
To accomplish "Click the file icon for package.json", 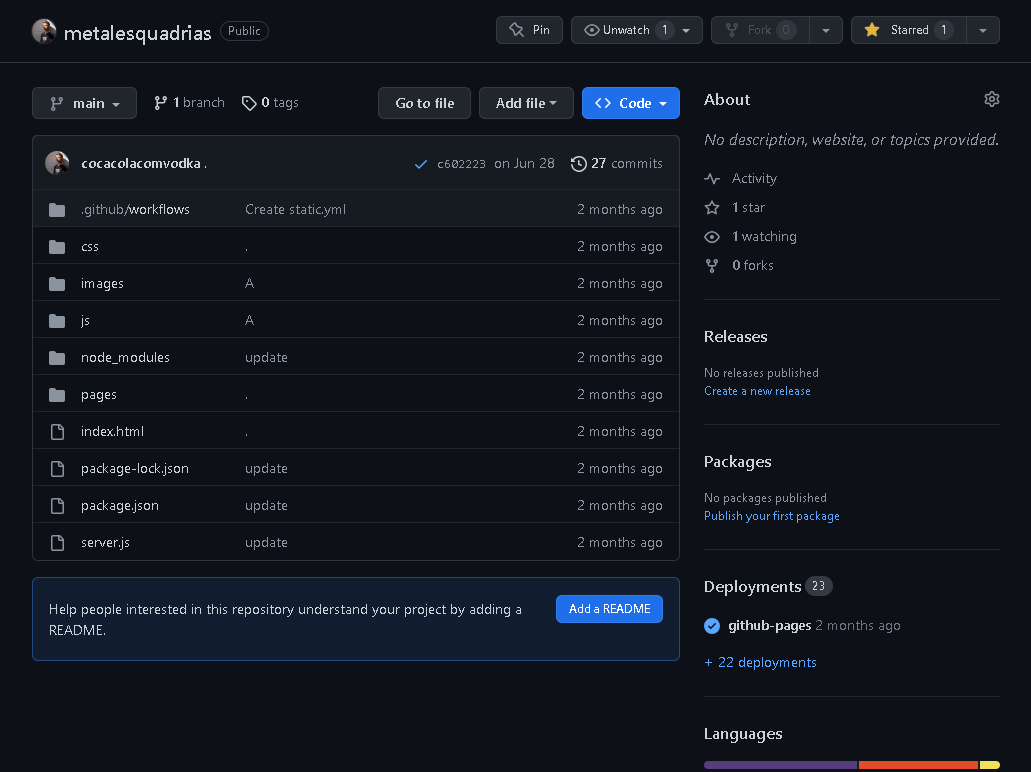I will coord(57,505).
